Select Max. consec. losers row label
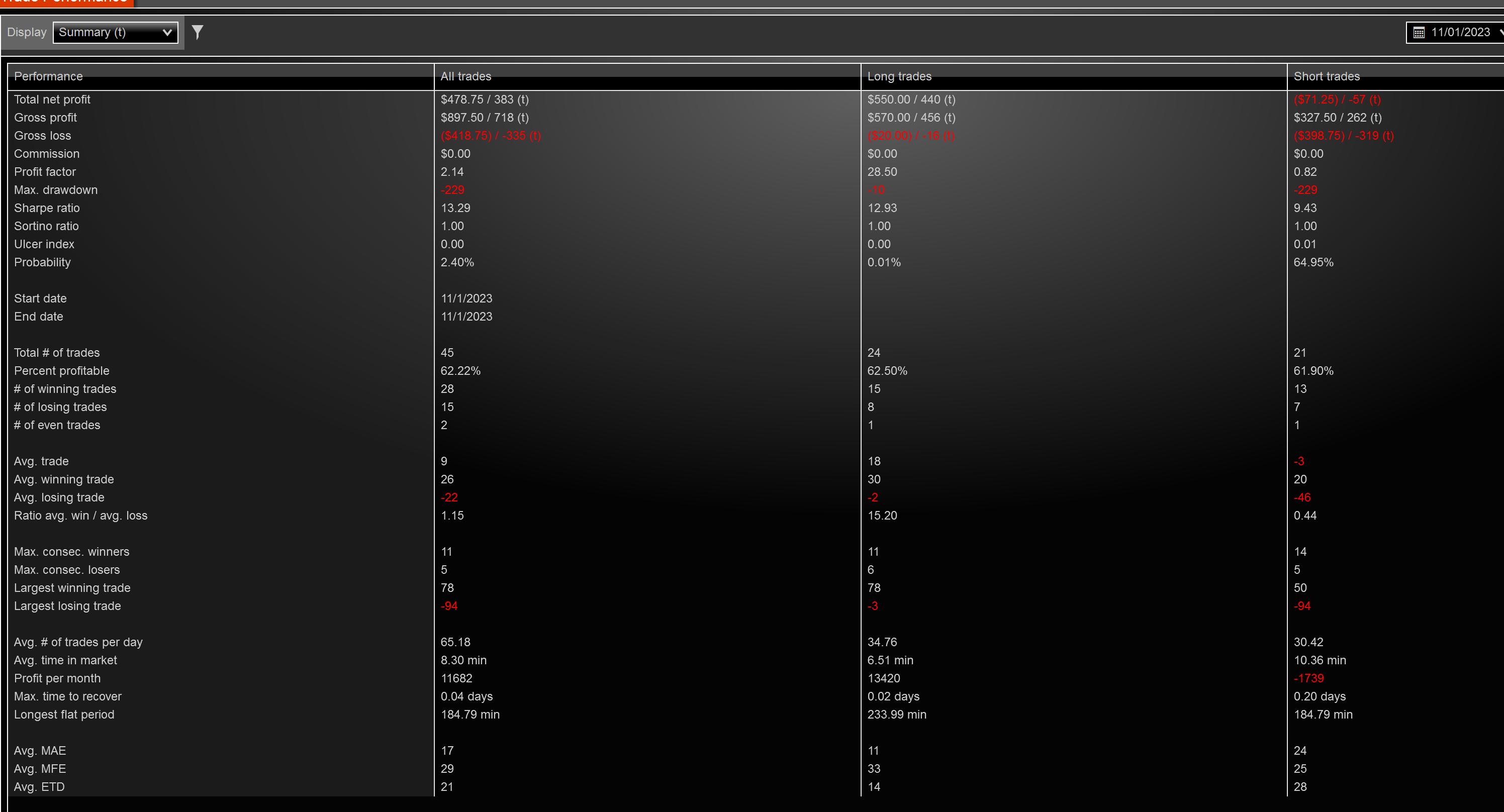 [66, 570]
